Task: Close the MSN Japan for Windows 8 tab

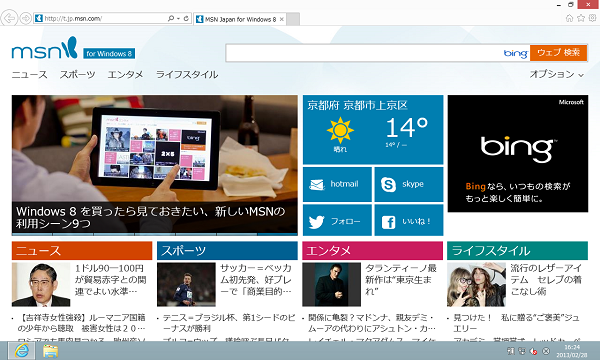Action: point(282,19)
